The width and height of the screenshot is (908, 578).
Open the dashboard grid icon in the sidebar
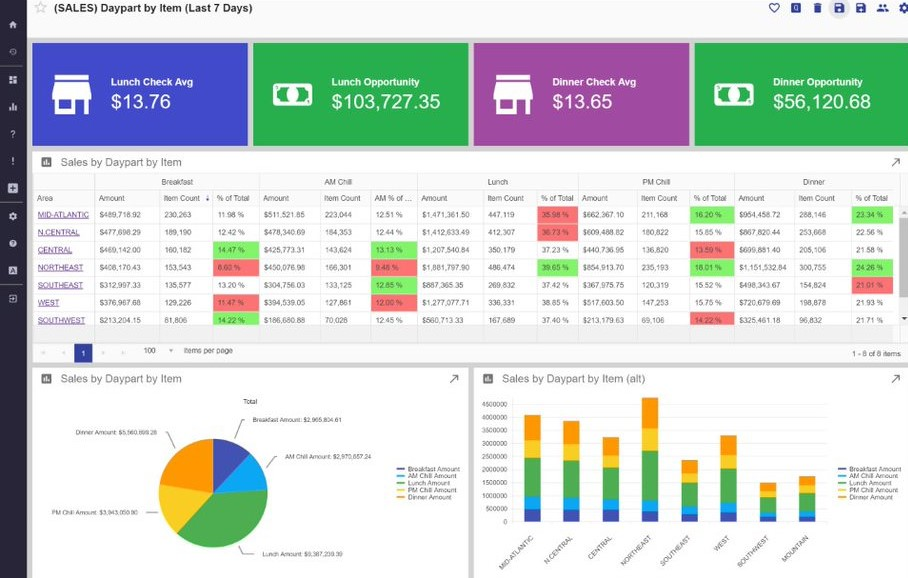14,79
